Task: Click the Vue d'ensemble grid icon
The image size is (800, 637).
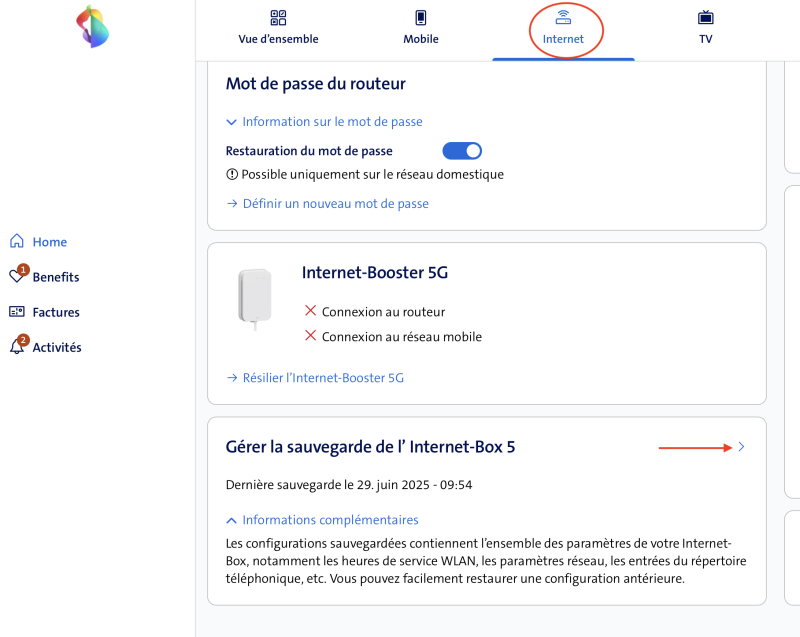Action: [279, 18]
